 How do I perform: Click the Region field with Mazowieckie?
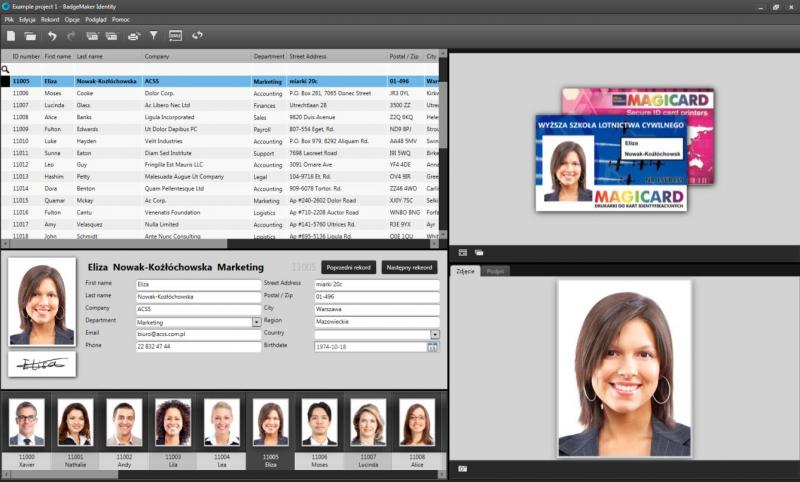tap(377, 322)
